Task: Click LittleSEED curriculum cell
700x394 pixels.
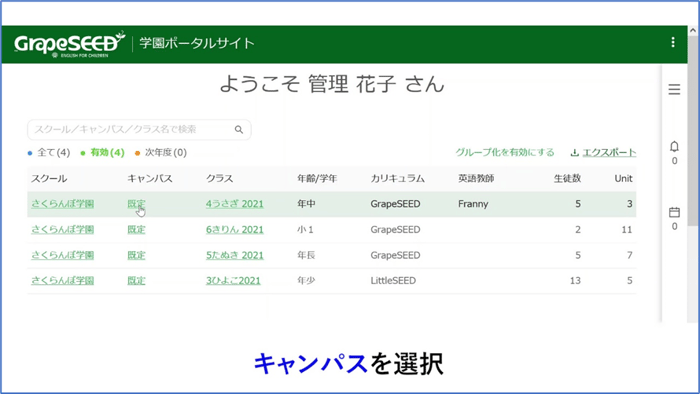Action: click(393, 281)
